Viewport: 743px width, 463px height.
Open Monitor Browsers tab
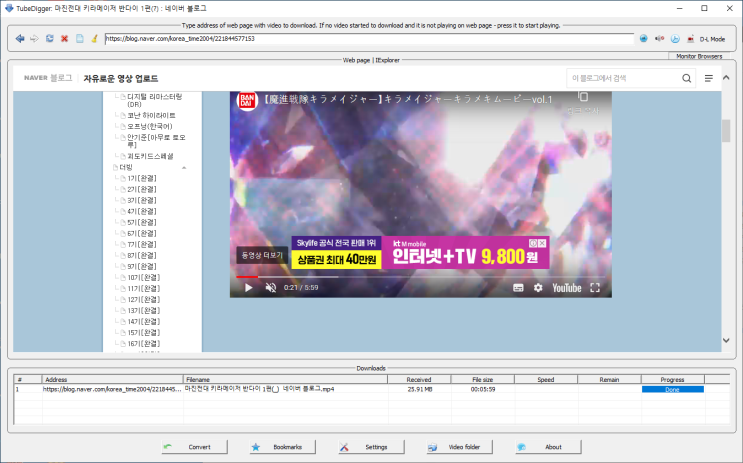[x=699, y=56]
